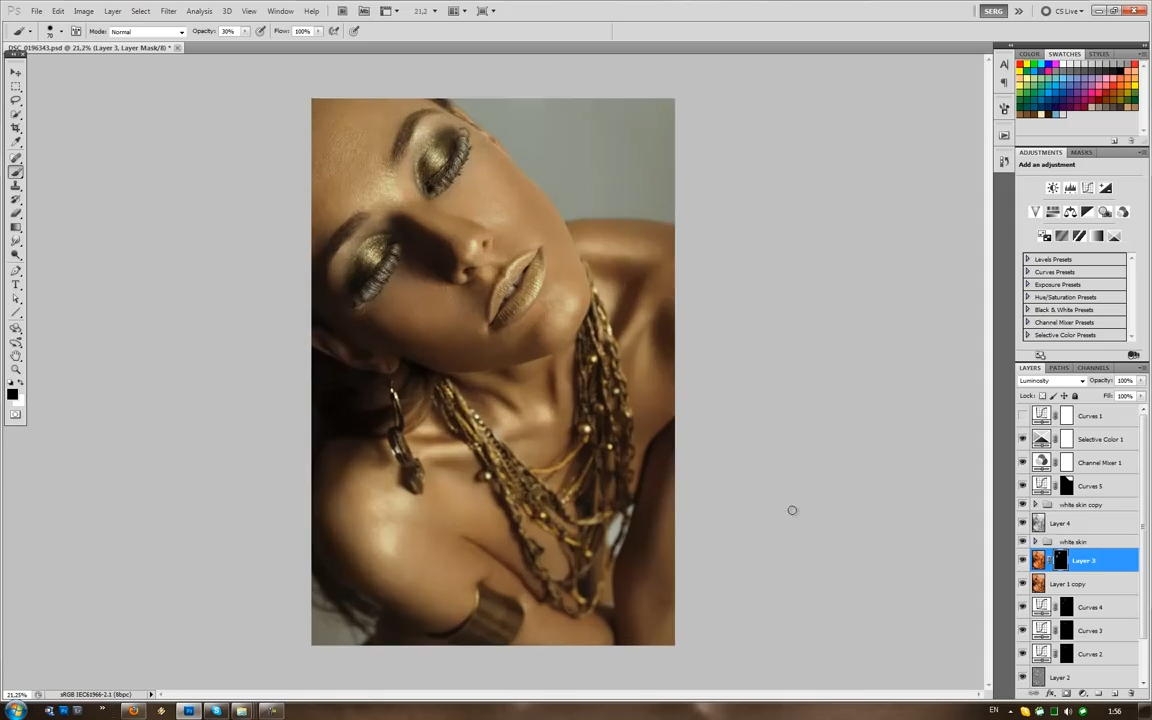The image size is (1152, 720).
Task: Open brush Mode dropdown in options bar
Action: click(148, 32)
